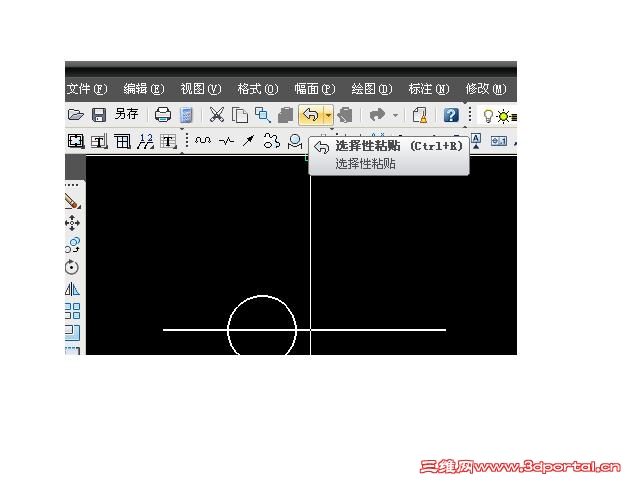Click the copy icon

240,115
